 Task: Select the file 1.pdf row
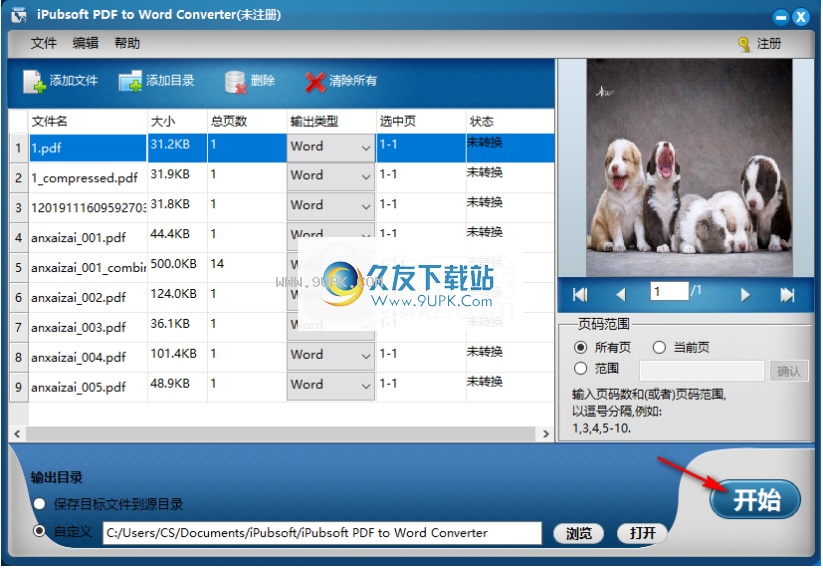click(87, 148)
